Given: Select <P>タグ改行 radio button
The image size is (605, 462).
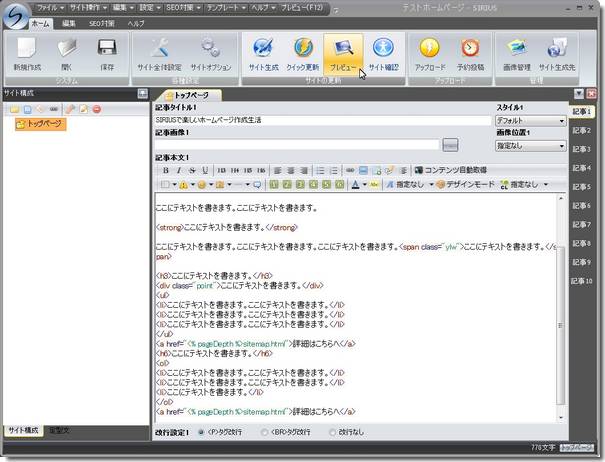Looking at the screenshot, I should coord(201,432).
